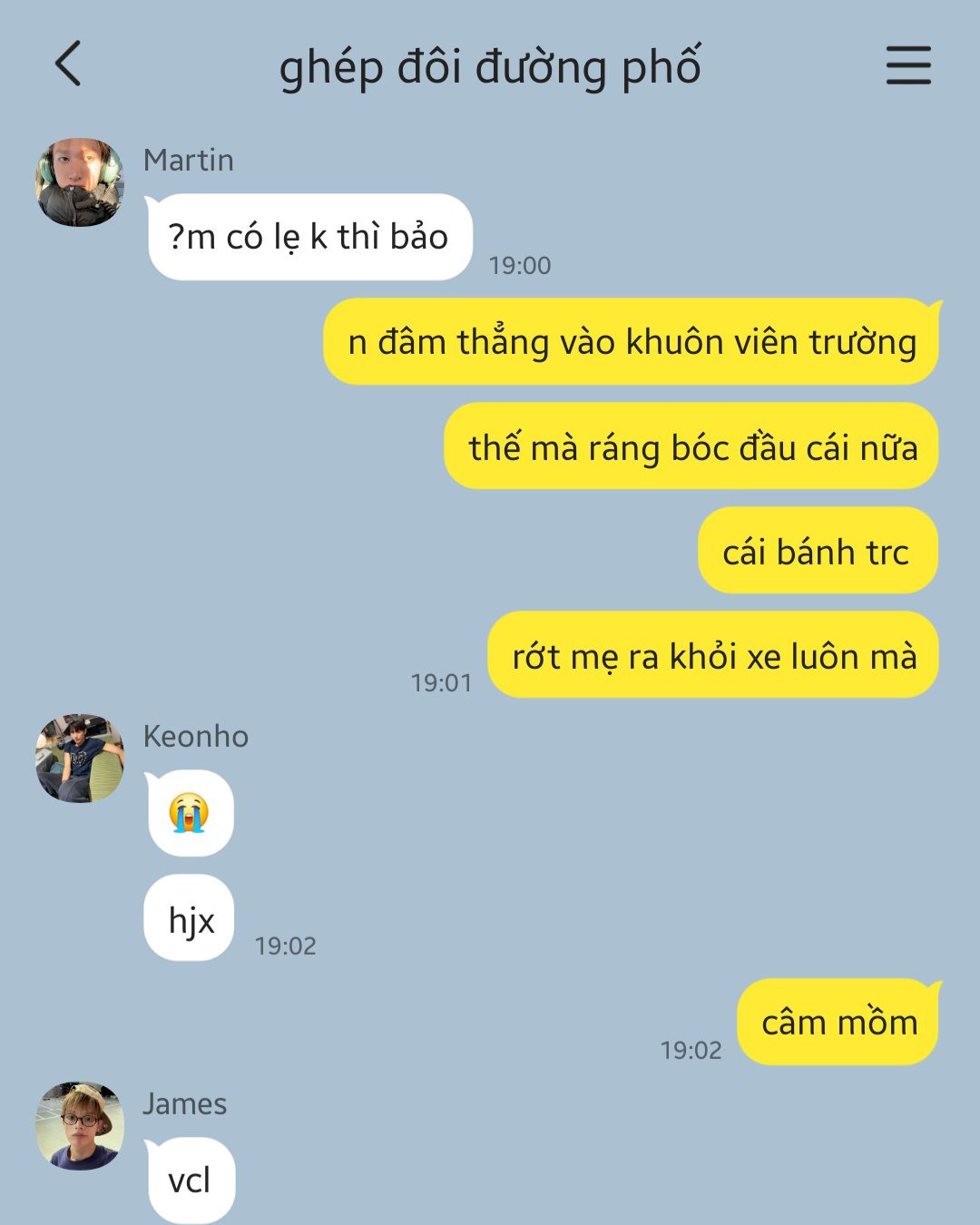Select the 'hjx' message bubble

pyautogui.click(x=190, y=918)
